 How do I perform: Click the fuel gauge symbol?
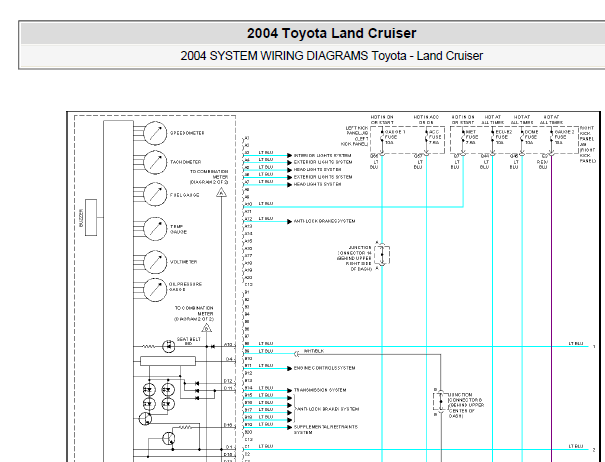(x=155, y=195)
